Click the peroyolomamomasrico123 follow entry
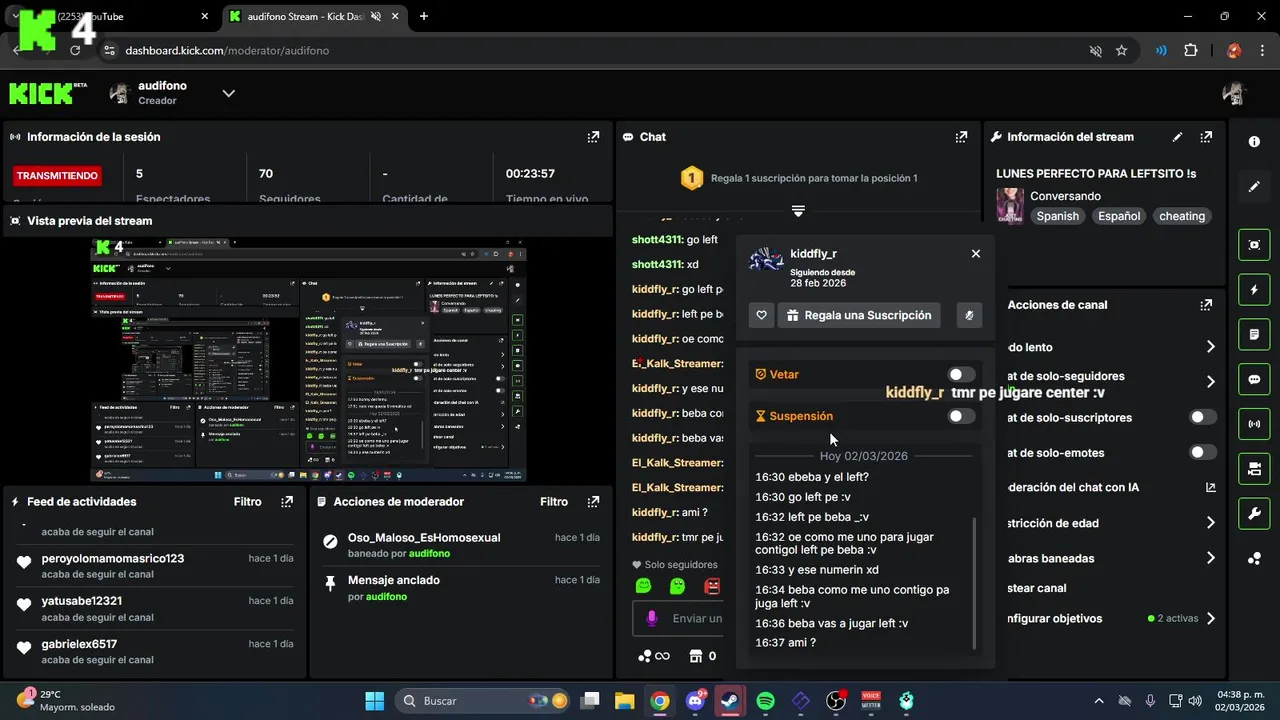Screen dimensions: 1280x720 [x=155, y=566]
